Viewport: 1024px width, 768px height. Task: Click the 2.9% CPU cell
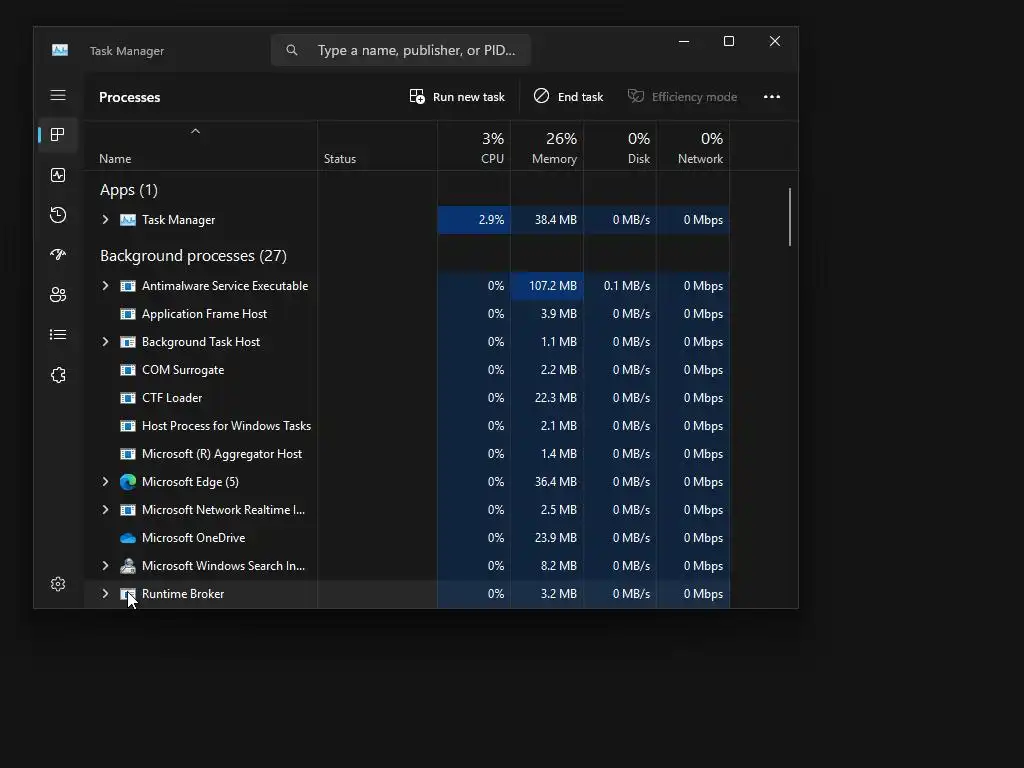tap(474, 220)
